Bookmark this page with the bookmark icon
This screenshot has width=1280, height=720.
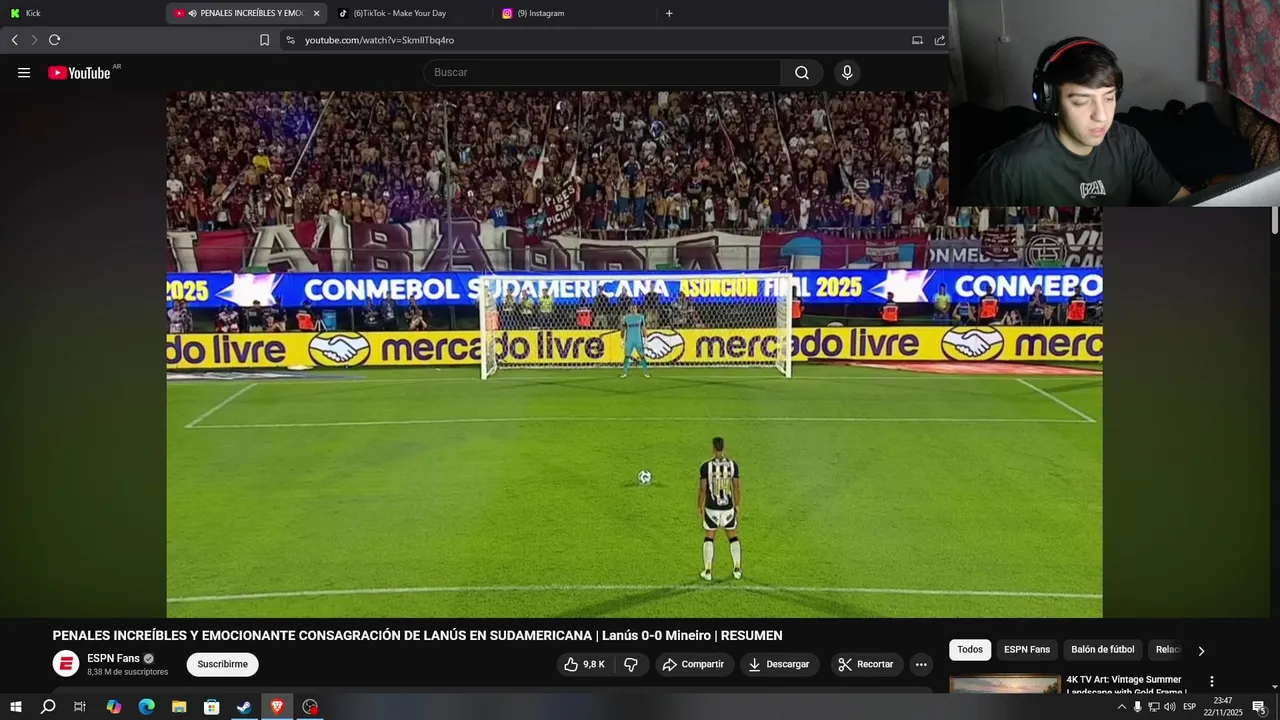(264, 40)
